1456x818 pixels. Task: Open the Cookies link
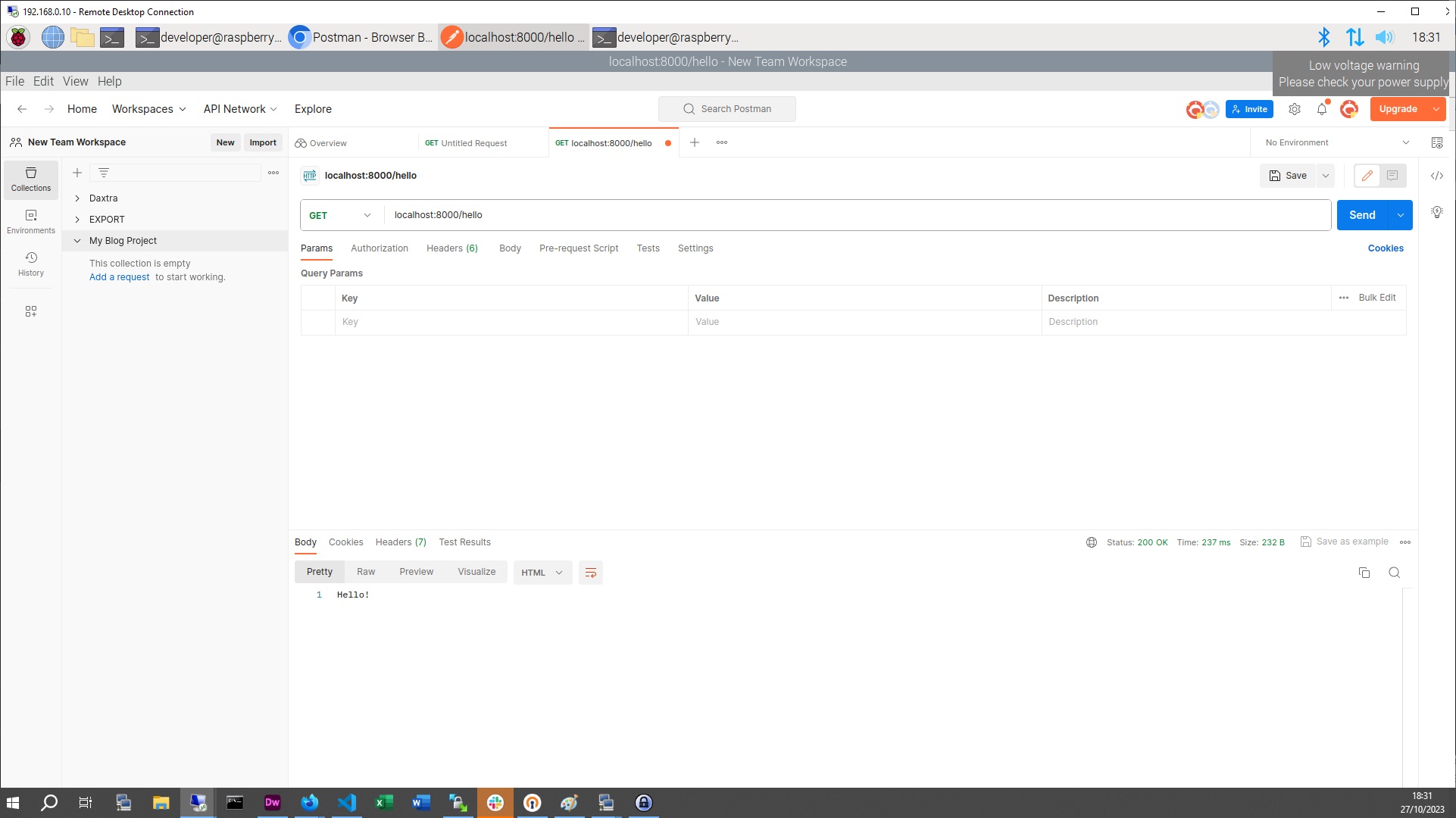point(1386,248)
